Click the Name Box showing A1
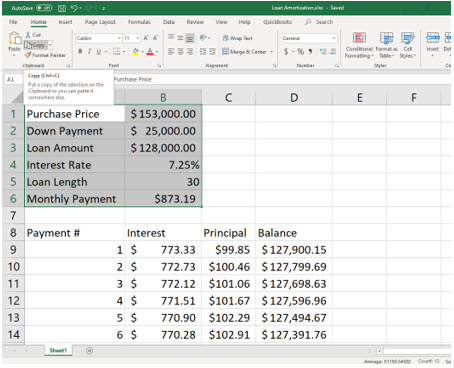This screenshot has width=454, height=368. [x=14, y=79]
